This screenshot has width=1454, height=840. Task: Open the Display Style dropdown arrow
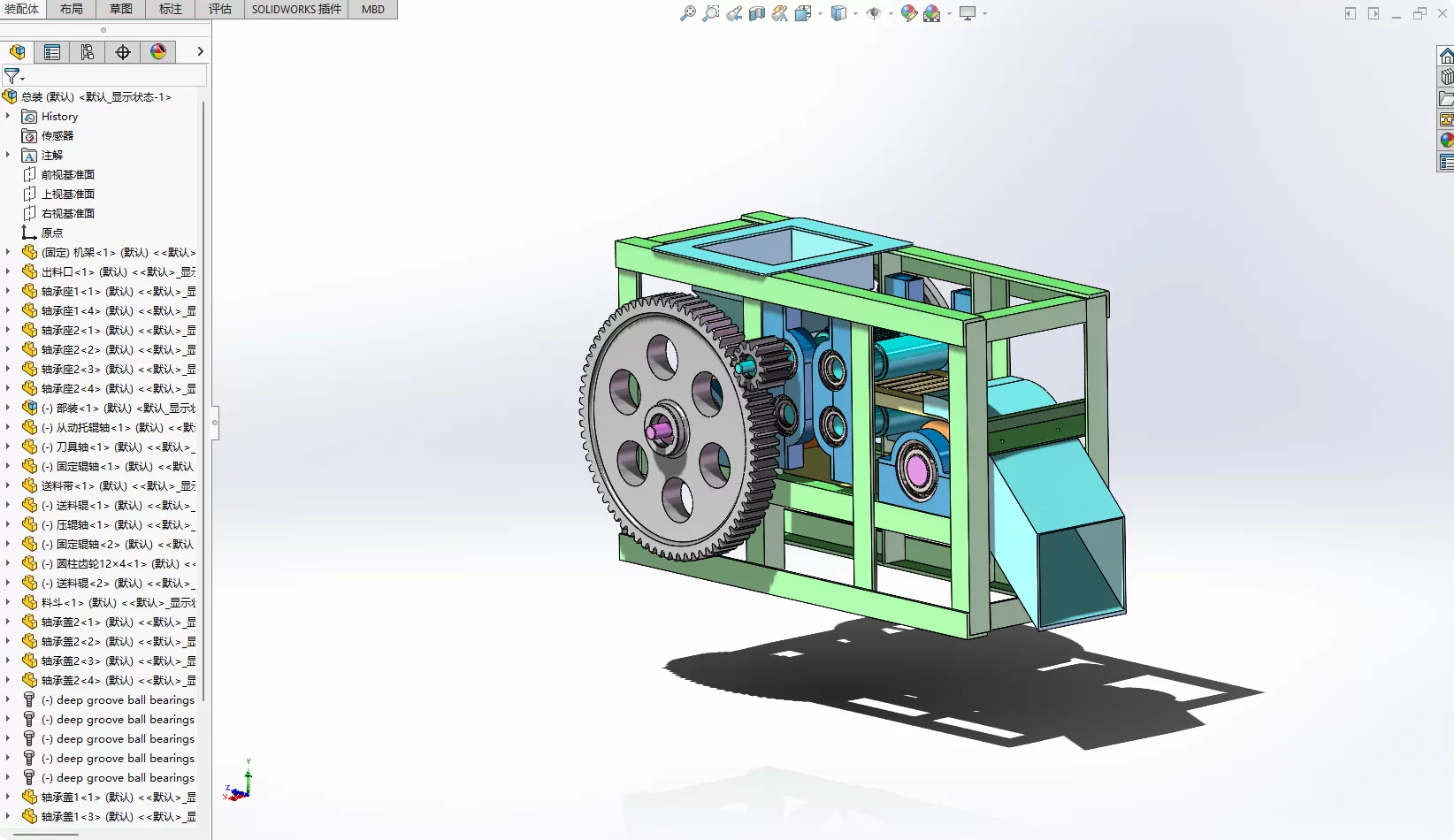[x=855, y=13]
